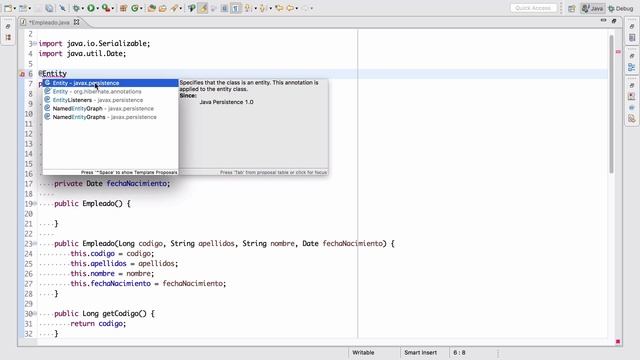Click the Skip All Breakpoints icon
This screenshot has height=360, width=640.
[62, 8]
